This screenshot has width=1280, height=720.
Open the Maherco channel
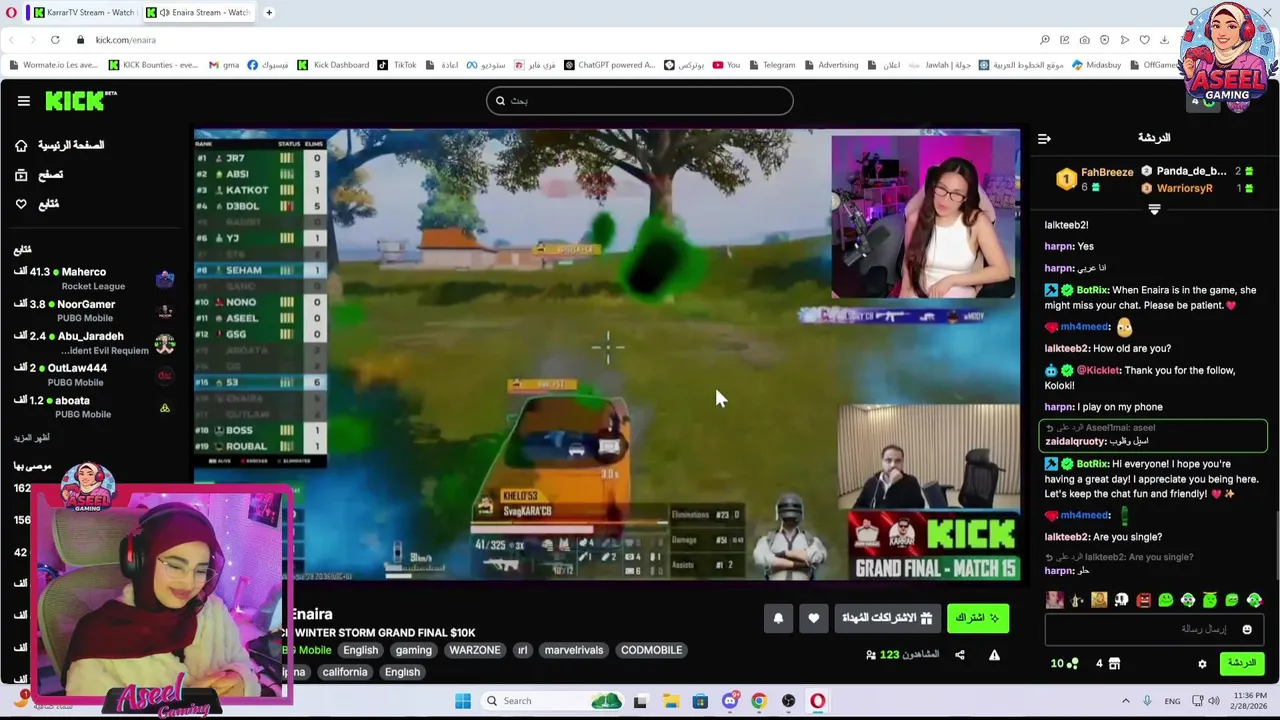(95, 278)
